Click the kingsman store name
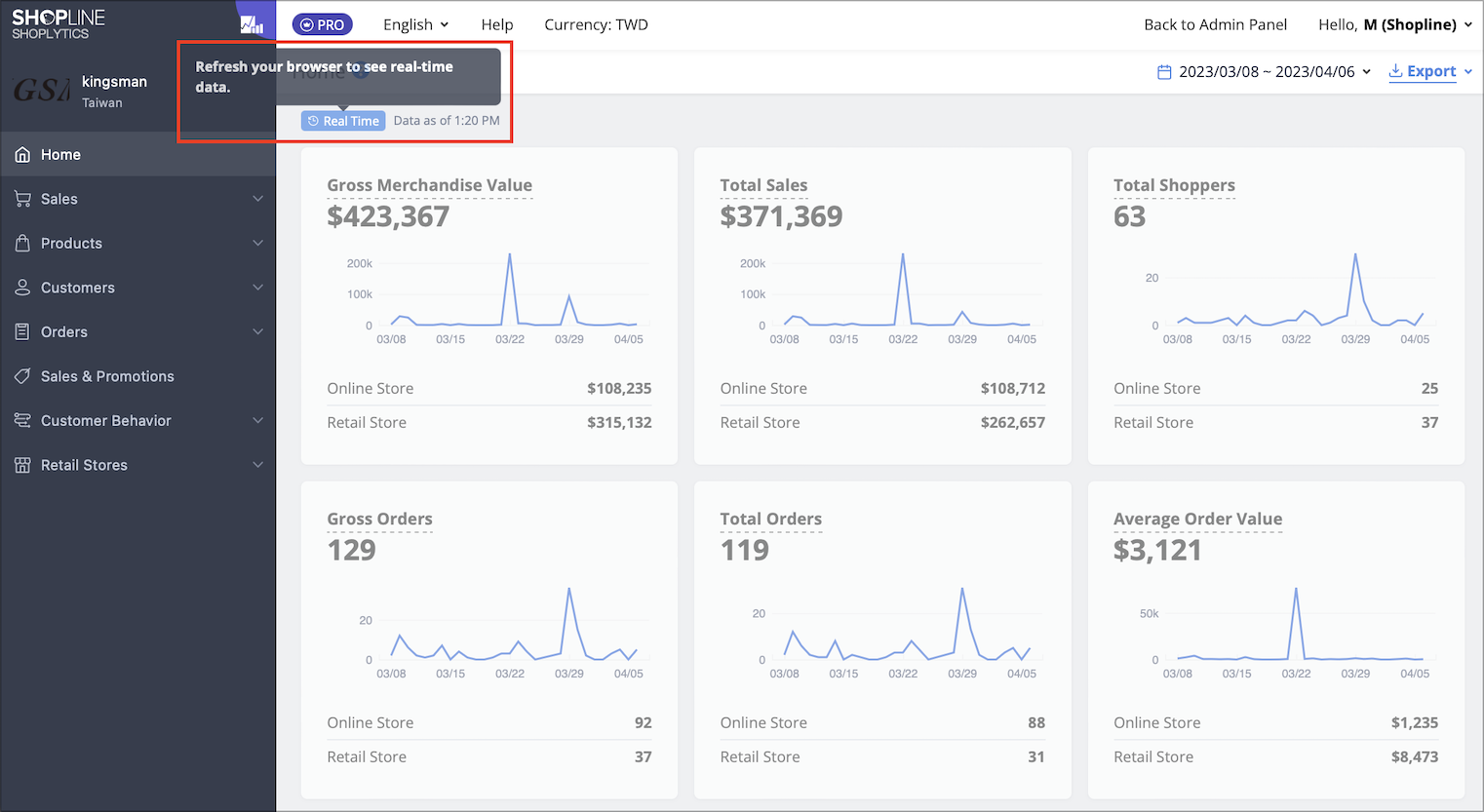This screenshot has height=812, width=1484. [114, 82]
